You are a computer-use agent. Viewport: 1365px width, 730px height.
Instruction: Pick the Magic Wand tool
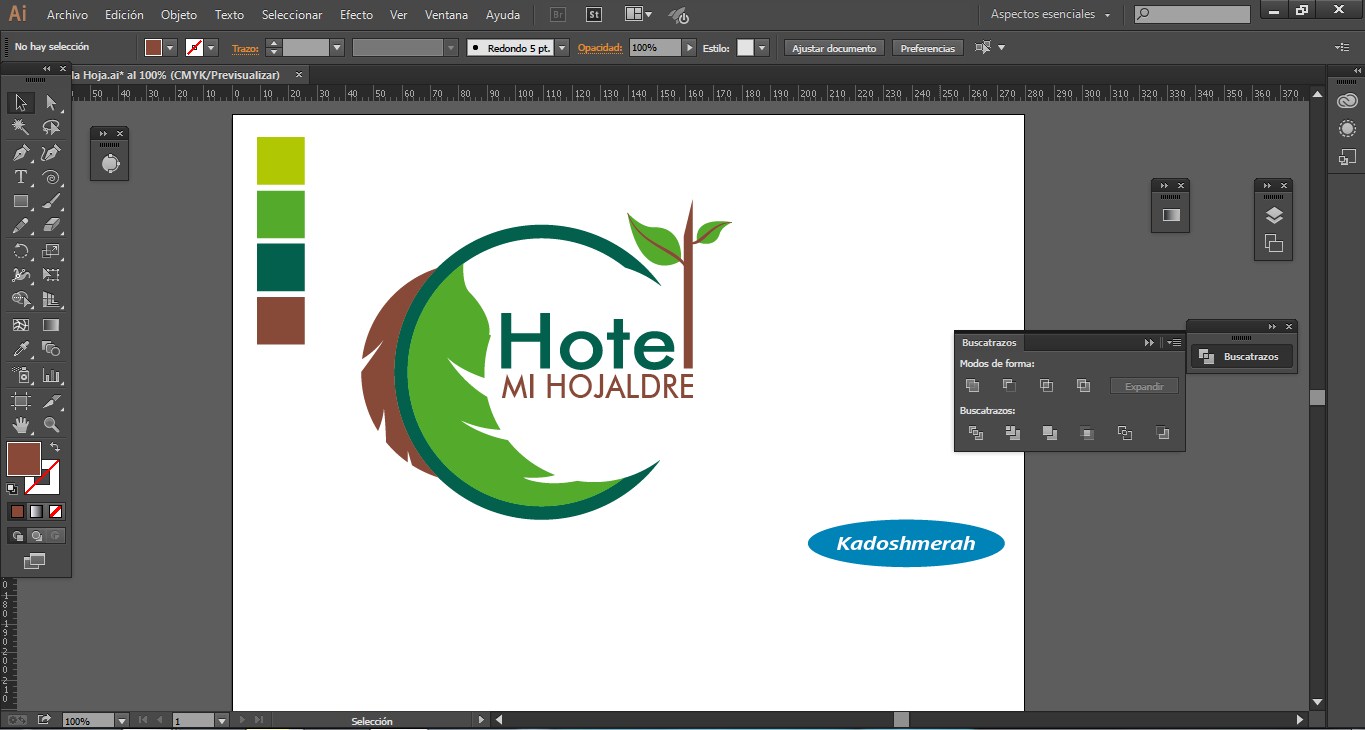[20, 127]
